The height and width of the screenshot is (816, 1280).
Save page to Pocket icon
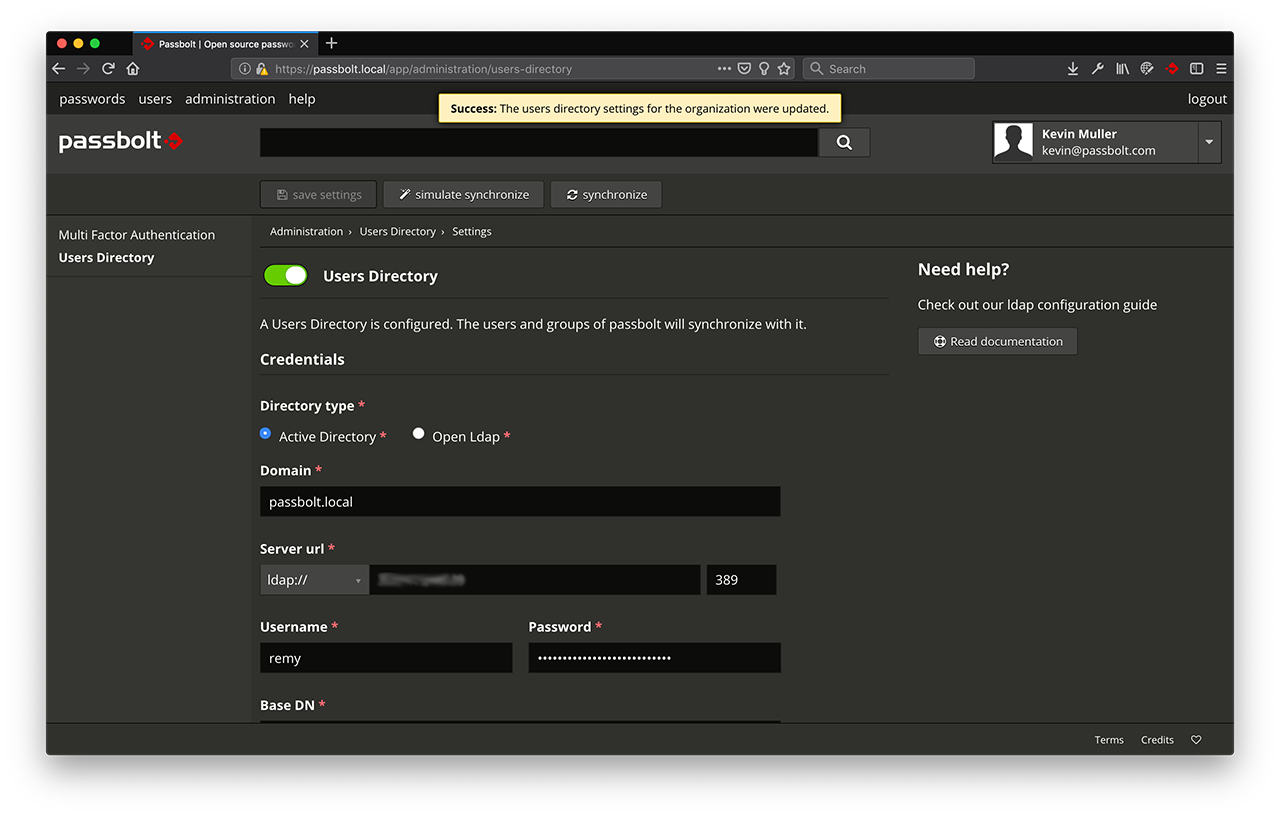[x=744, y=69]
